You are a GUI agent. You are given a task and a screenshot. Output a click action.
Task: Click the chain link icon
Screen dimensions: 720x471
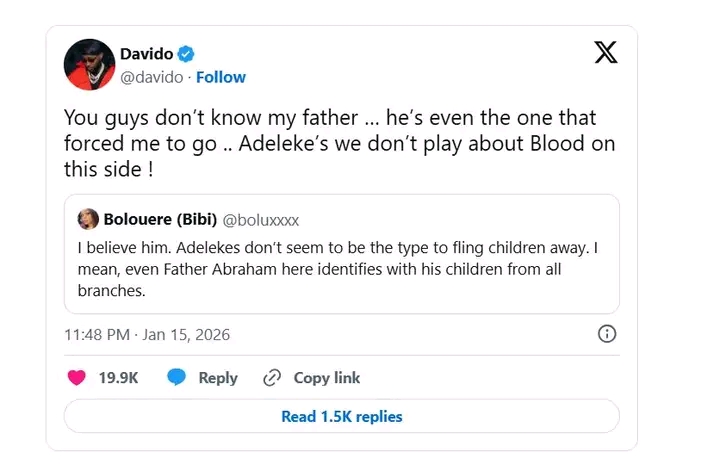tap(271, 377)
